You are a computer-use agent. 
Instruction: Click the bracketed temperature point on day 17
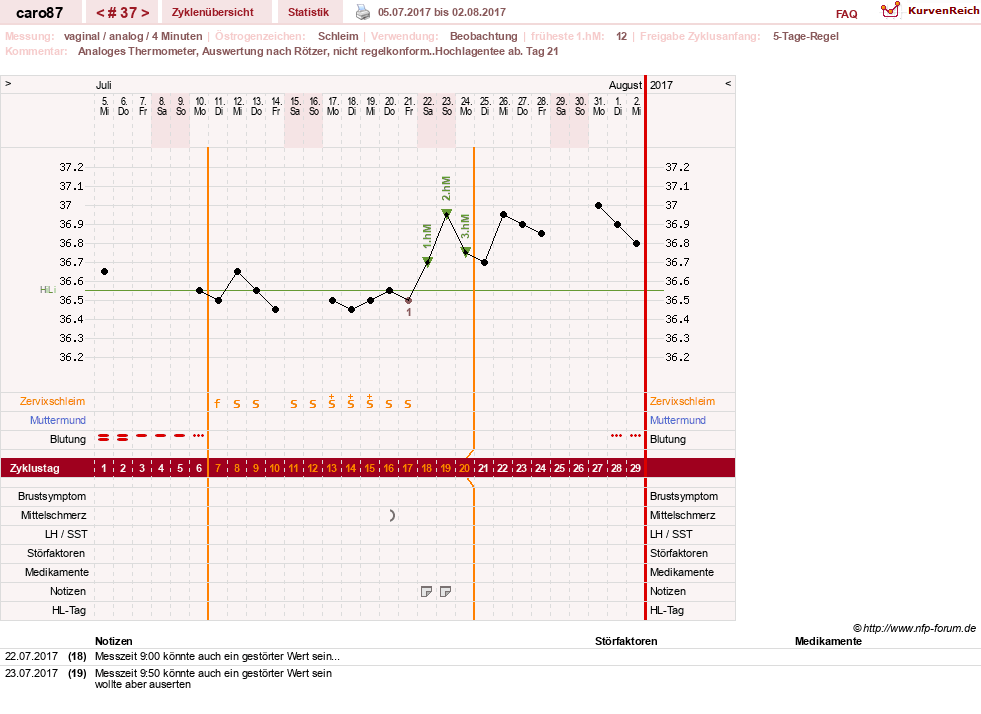point(409,300)
